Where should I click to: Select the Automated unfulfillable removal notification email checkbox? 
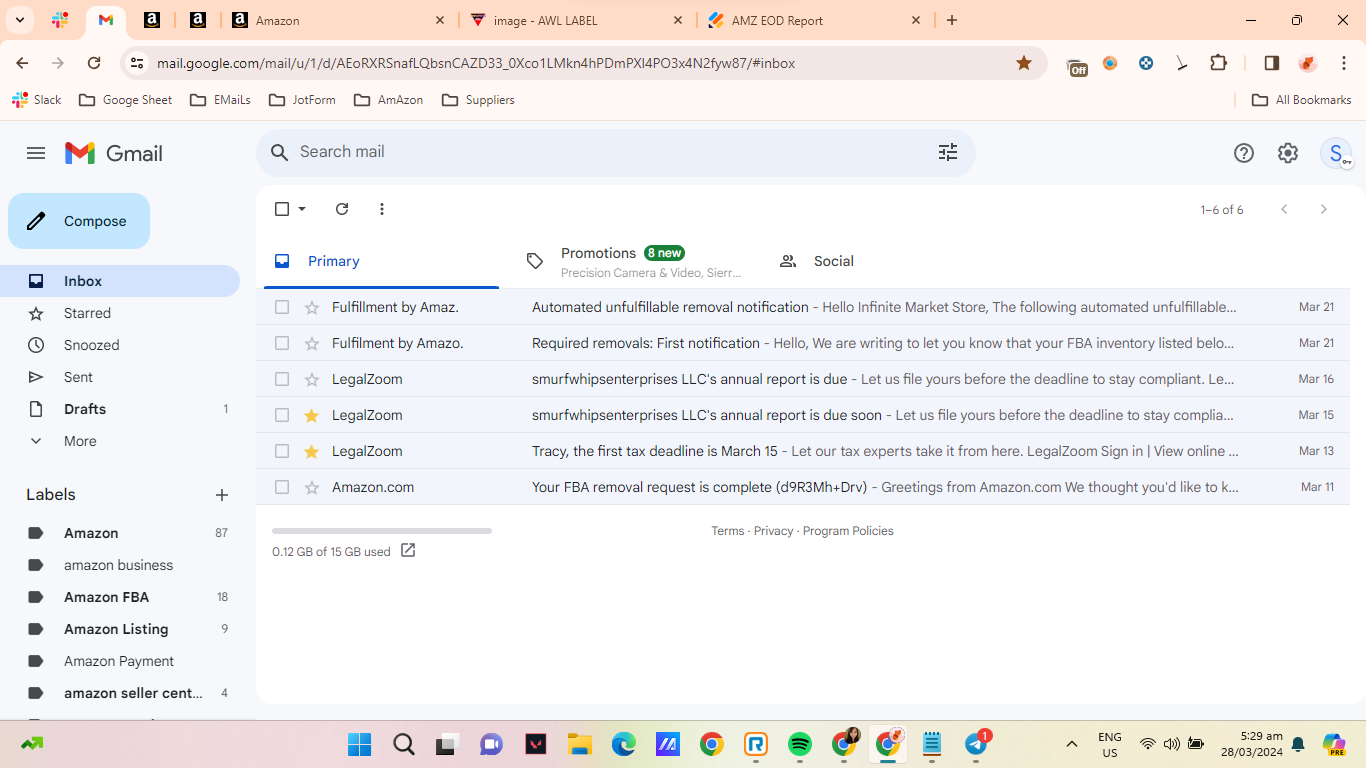coord(282,307)
